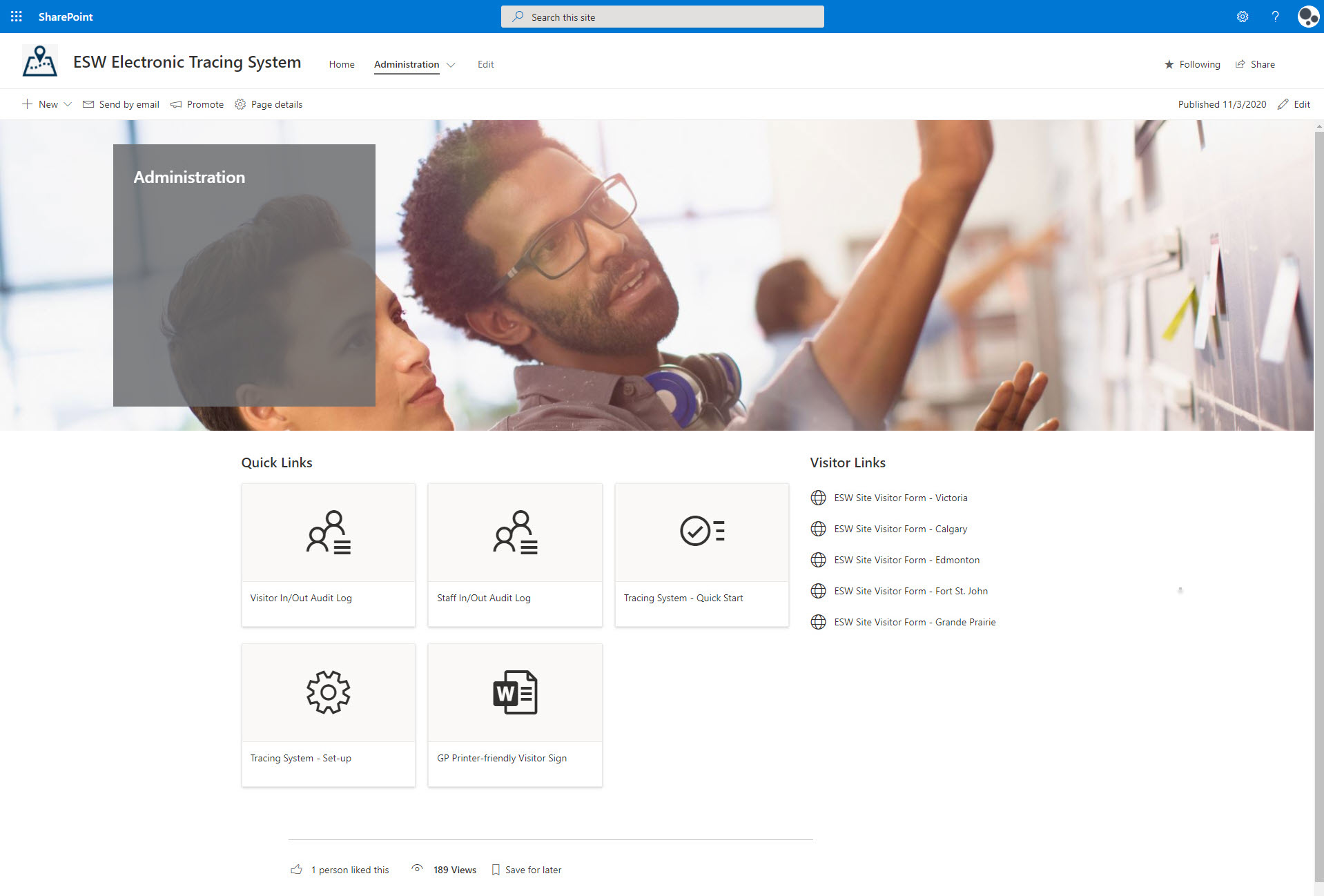Click the Send by email button

[121, 104]
